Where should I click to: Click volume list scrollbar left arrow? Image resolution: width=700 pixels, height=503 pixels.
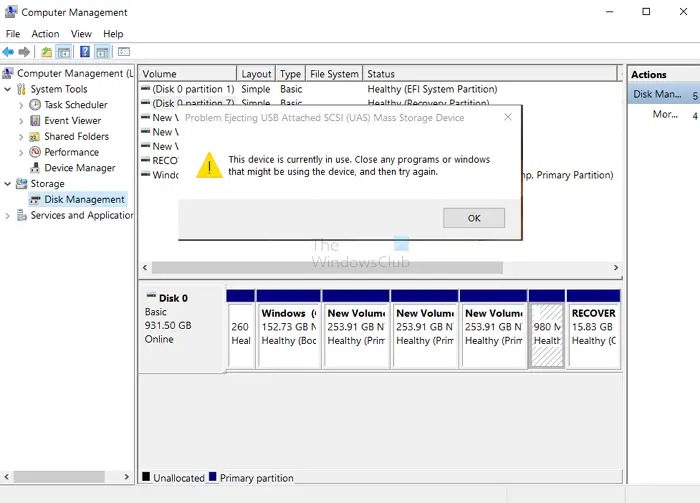click(145, 268)
